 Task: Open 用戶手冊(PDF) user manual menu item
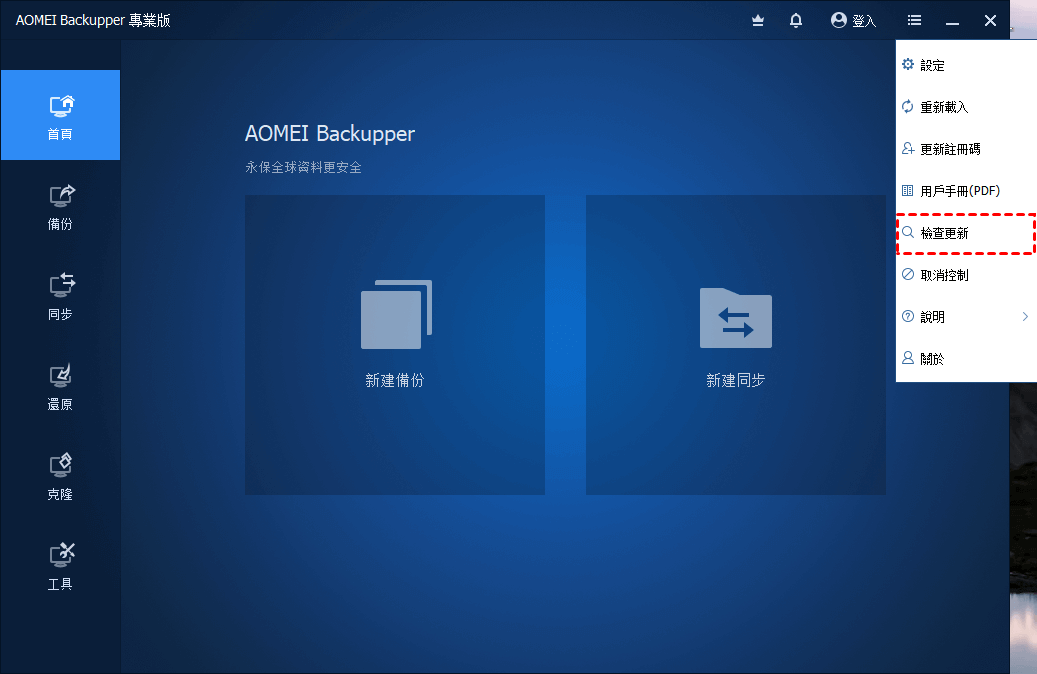point(966,191)
